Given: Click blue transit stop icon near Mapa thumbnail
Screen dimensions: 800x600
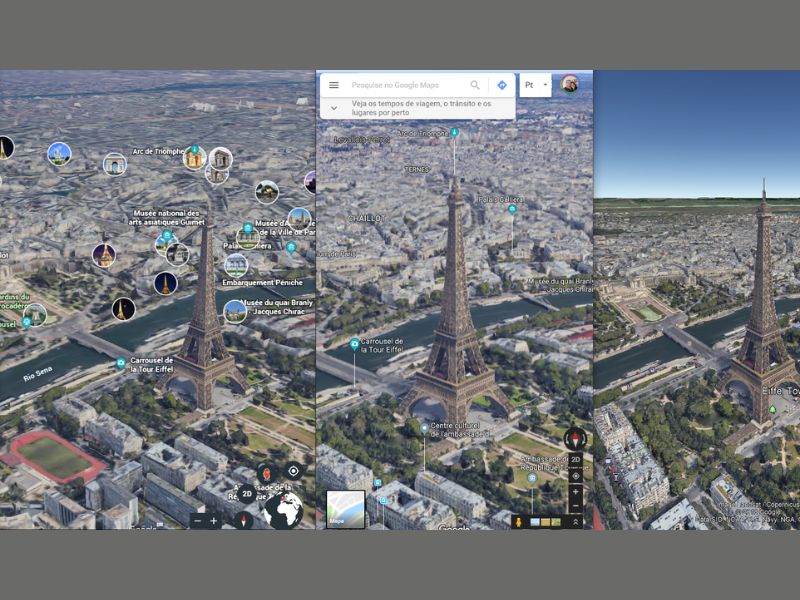Looking at the screenshot, I should (x=378, y=483).
